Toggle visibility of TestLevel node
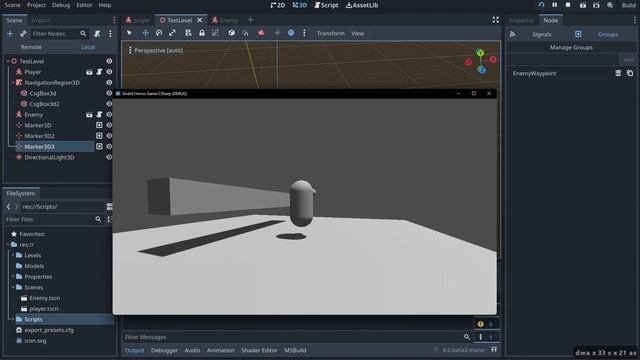 click(109, 61)
